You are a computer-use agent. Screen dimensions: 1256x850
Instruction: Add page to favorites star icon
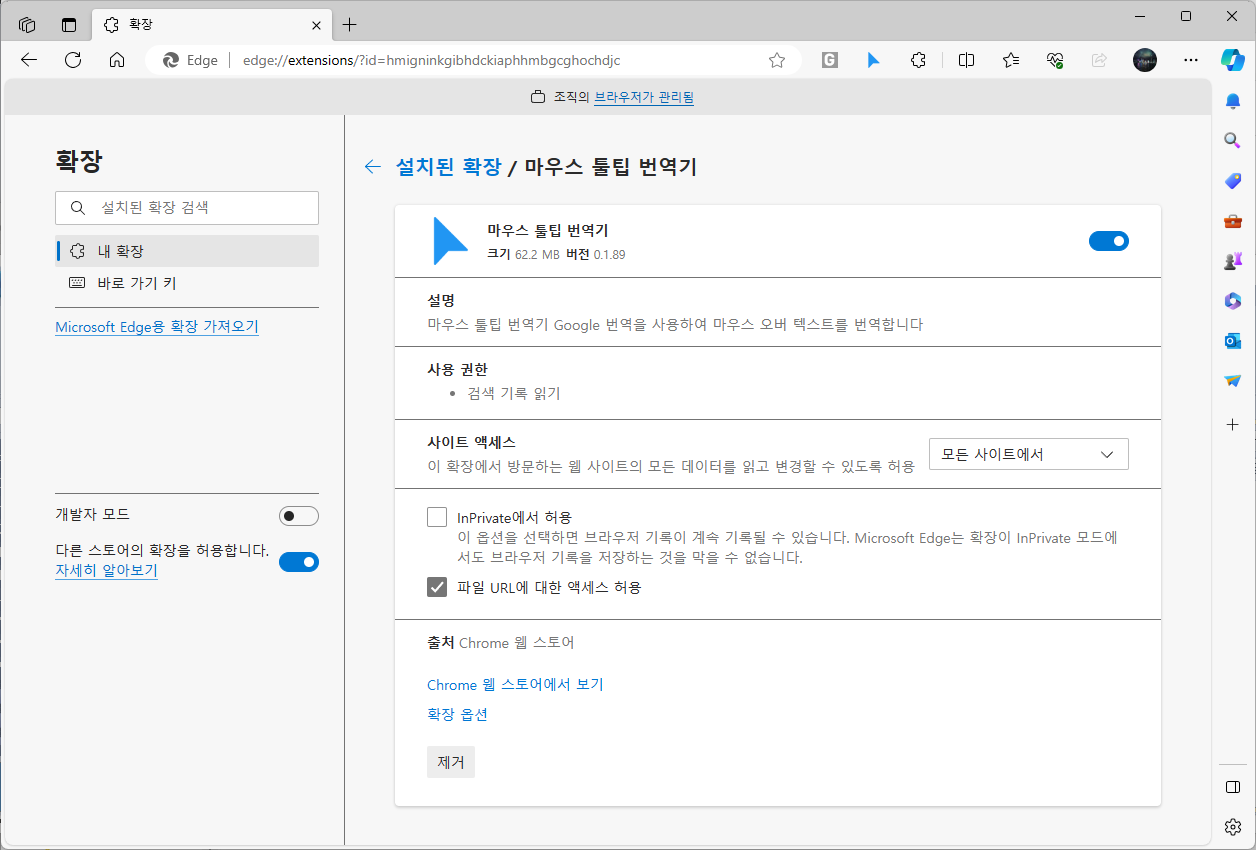(x=777, y=60)
